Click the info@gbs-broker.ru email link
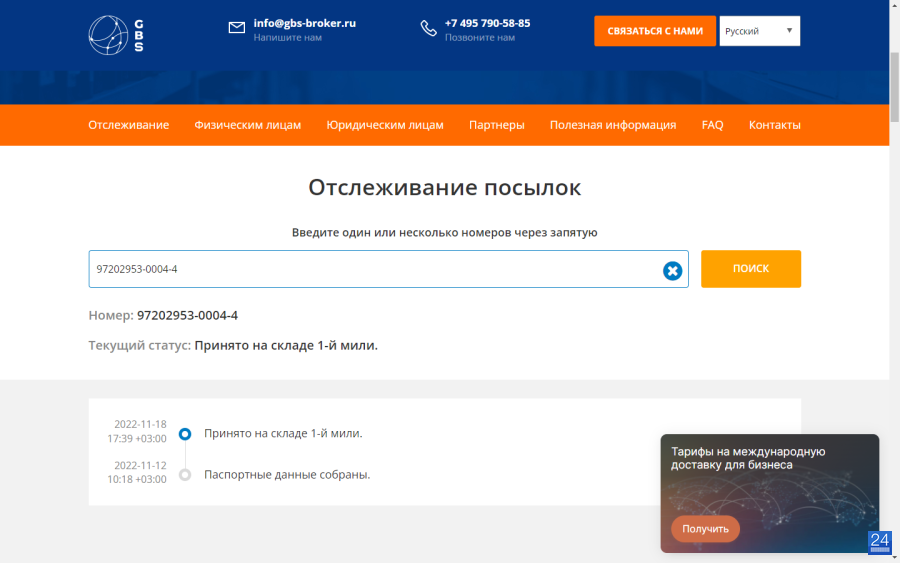 (x=305, y=24)
